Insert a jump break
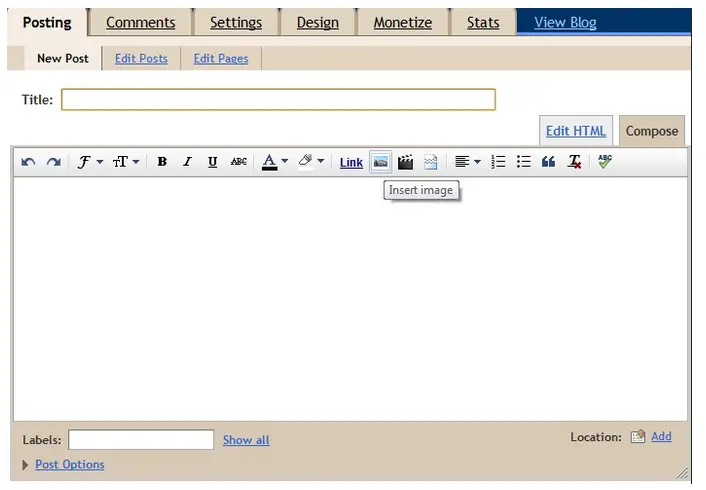The image size is (706, 490). tap(431, 162)
